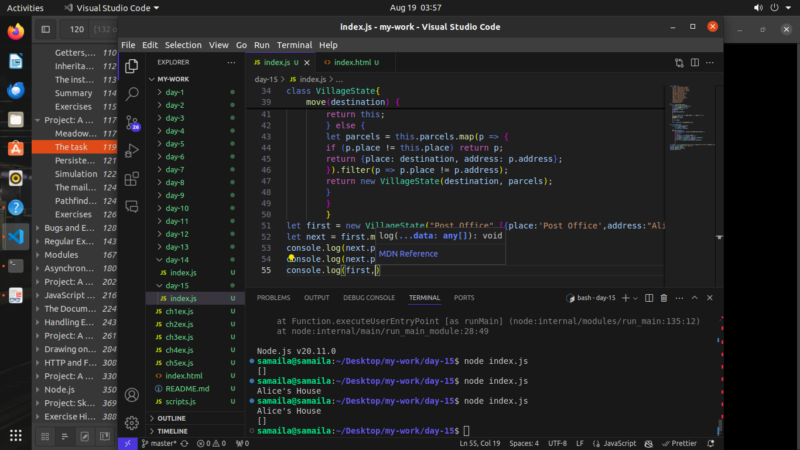800x450 pixels.
Task: Click 'Spaces: 4' indentation setting
Action: tap(524, 443)
